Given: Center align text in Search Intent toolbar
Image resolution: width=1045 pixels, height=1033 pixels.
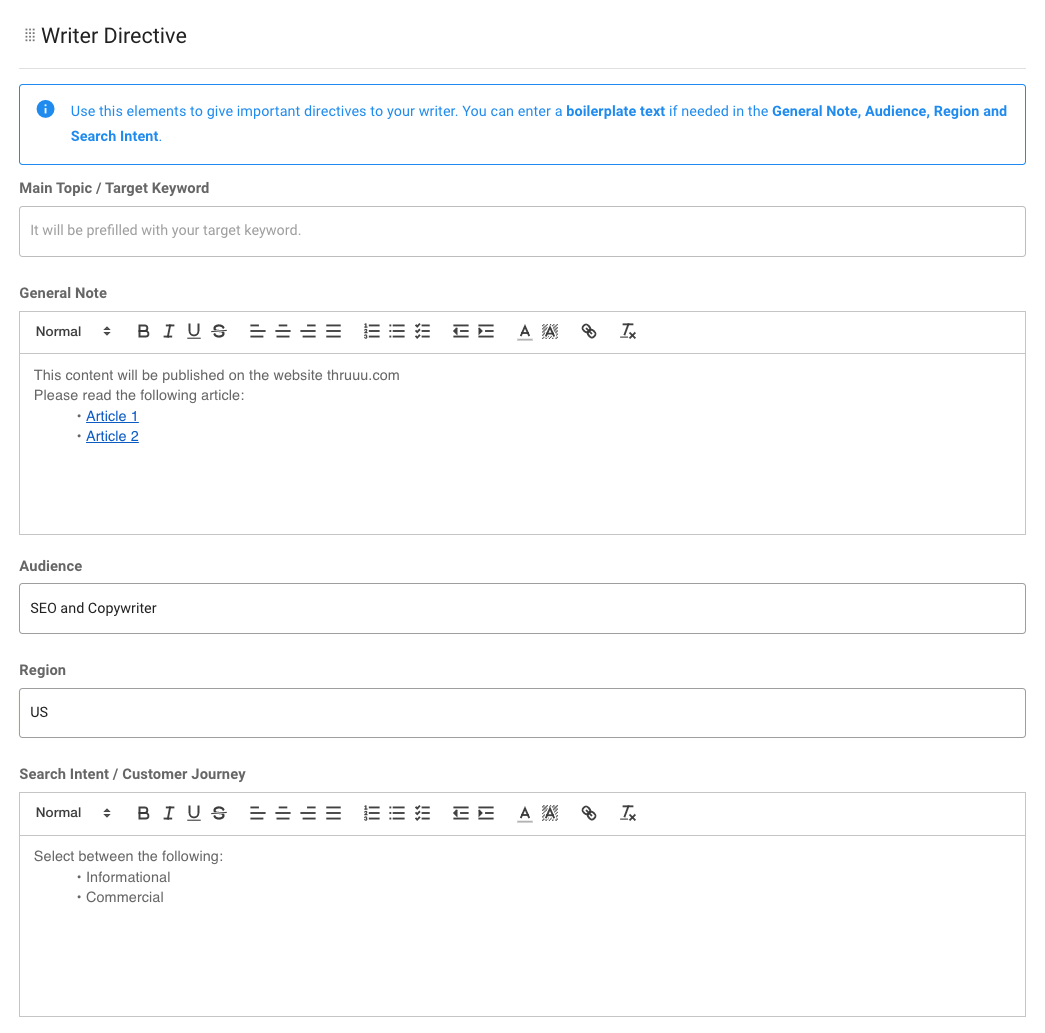Looking at the screenshot, I should pos(283,813).
